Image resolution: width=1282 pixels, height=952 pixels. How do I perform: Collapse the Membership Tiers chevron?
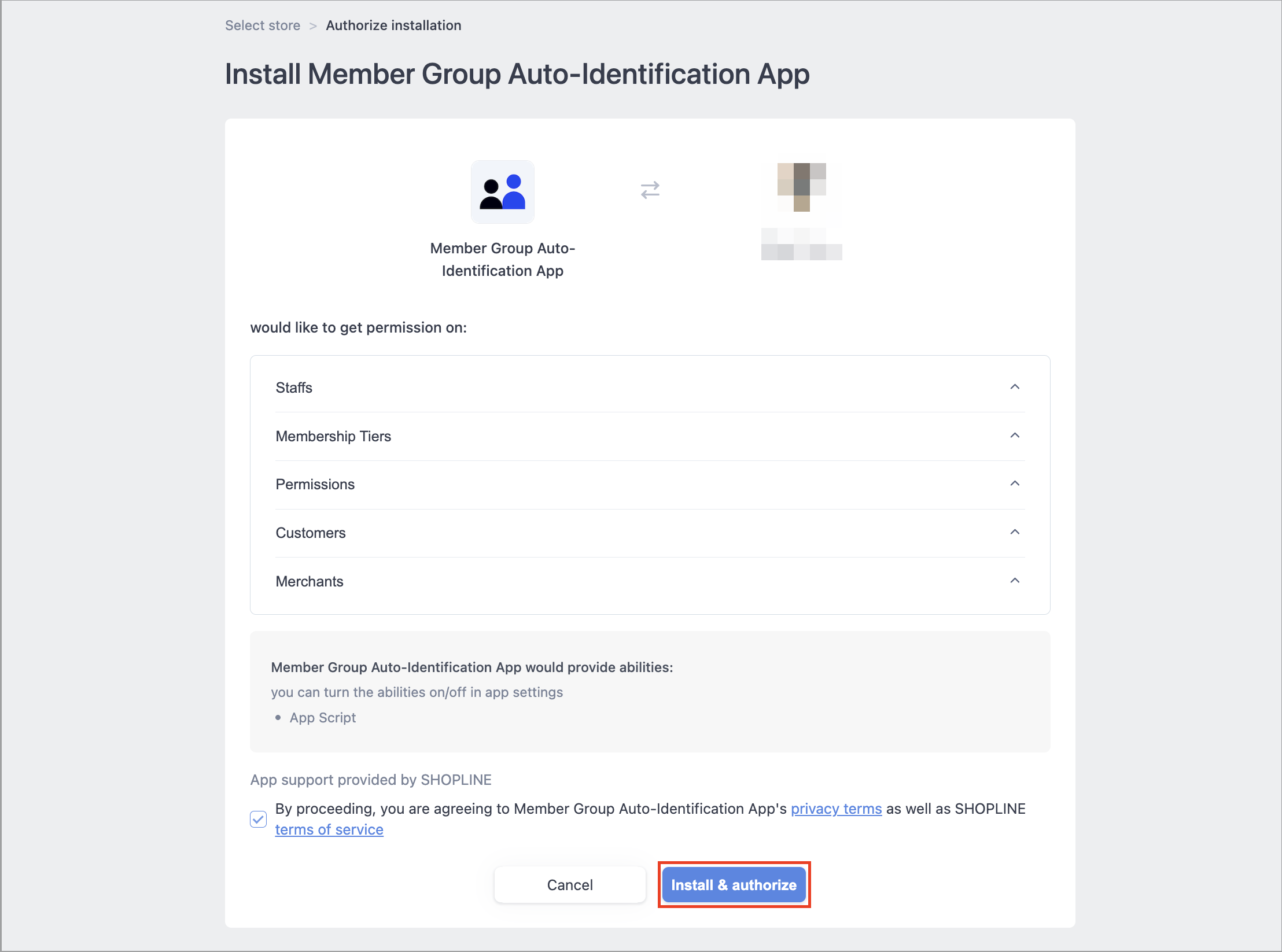[x=1015, y=436]
